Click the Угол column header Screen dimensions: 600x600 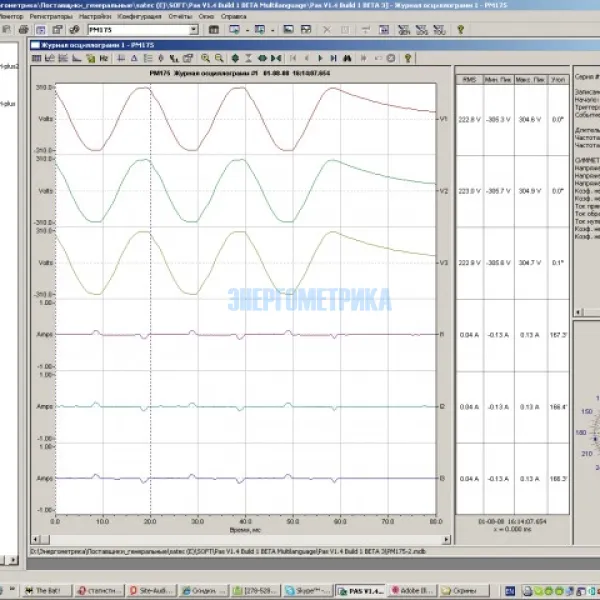pyautogui.click(x=558, y=77)
